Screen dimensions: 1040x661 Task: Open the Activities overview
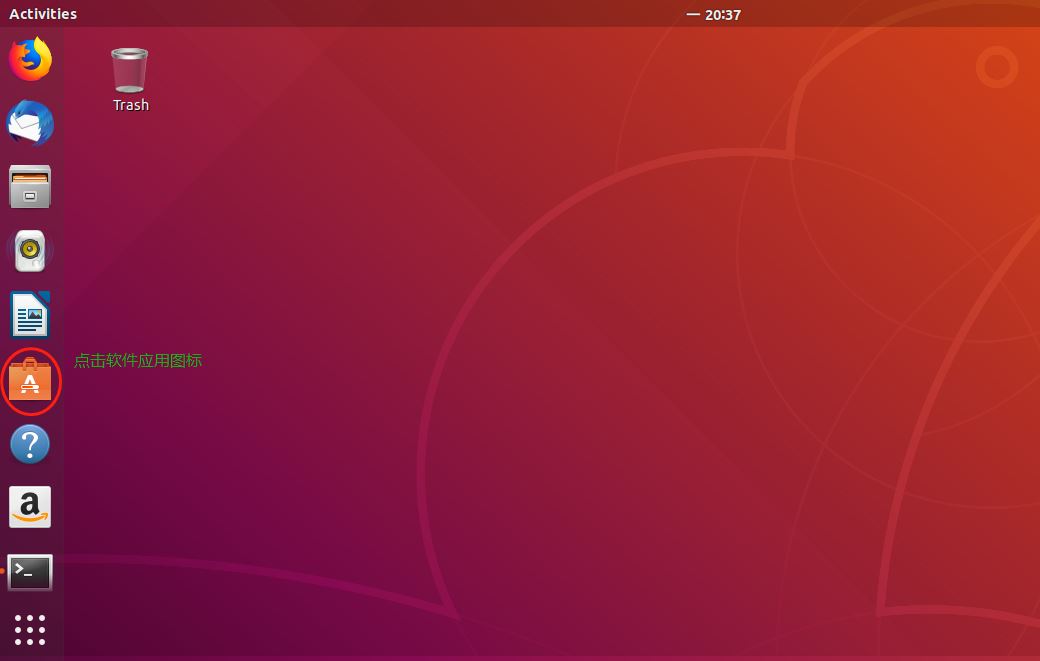point(42,13)
